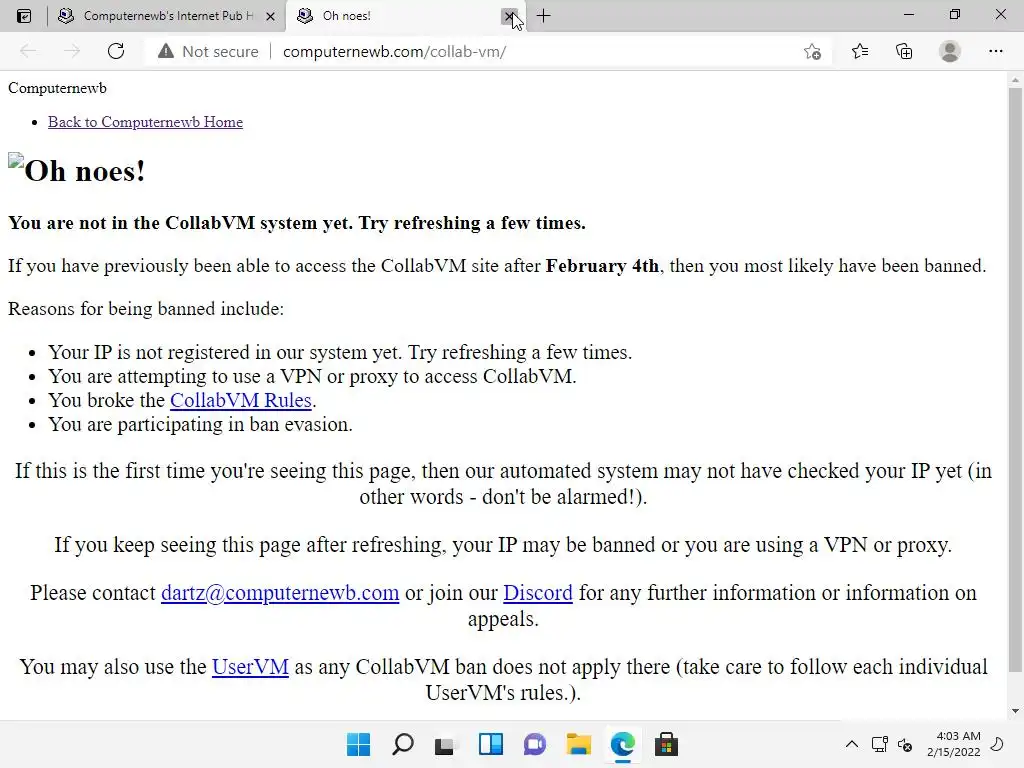
Task: Open muted volume tray icon
Action: tap(904, 744)
